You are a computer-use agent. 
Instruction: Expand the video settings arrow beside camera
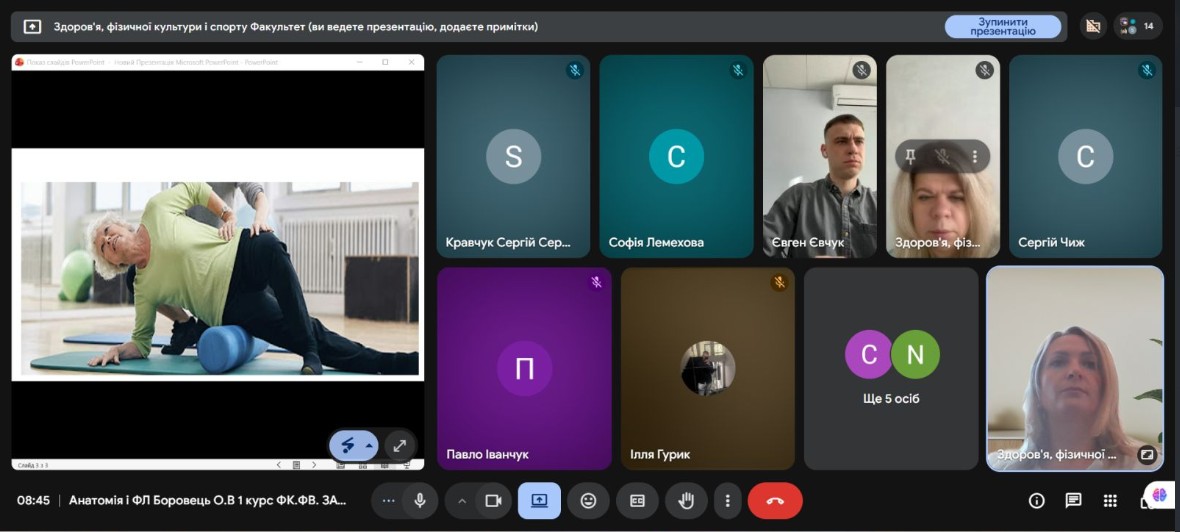point(462,501)
